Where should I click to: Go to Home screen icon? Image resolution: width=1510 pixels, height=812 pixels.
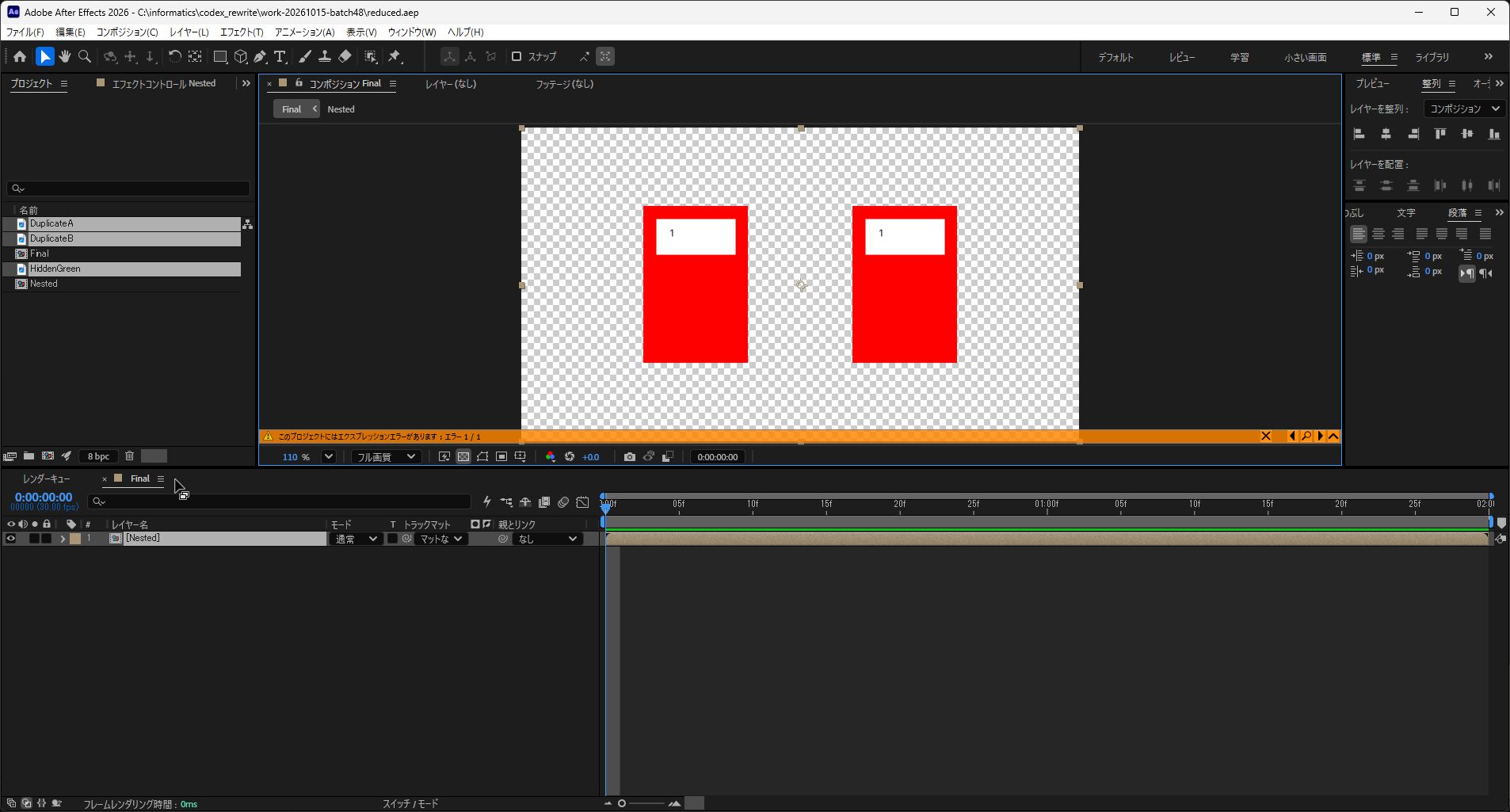click(20, 56)
